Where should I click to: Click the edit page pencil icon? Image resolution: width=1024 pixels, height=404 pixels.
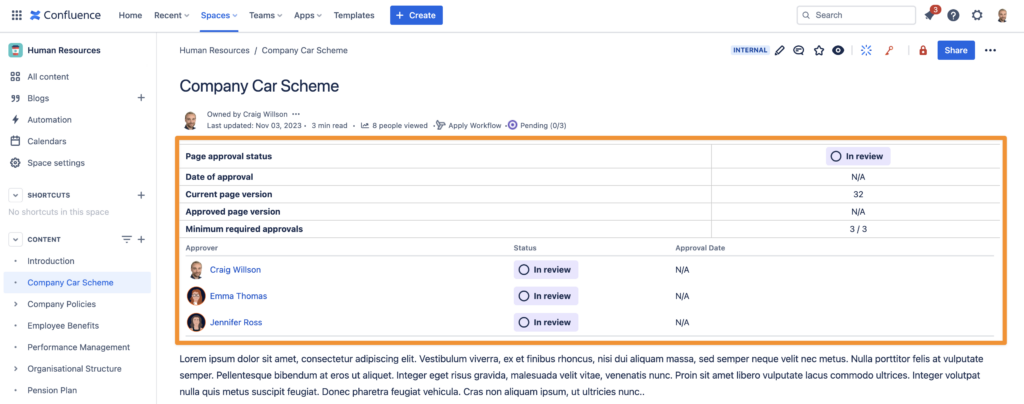(779, 50)
